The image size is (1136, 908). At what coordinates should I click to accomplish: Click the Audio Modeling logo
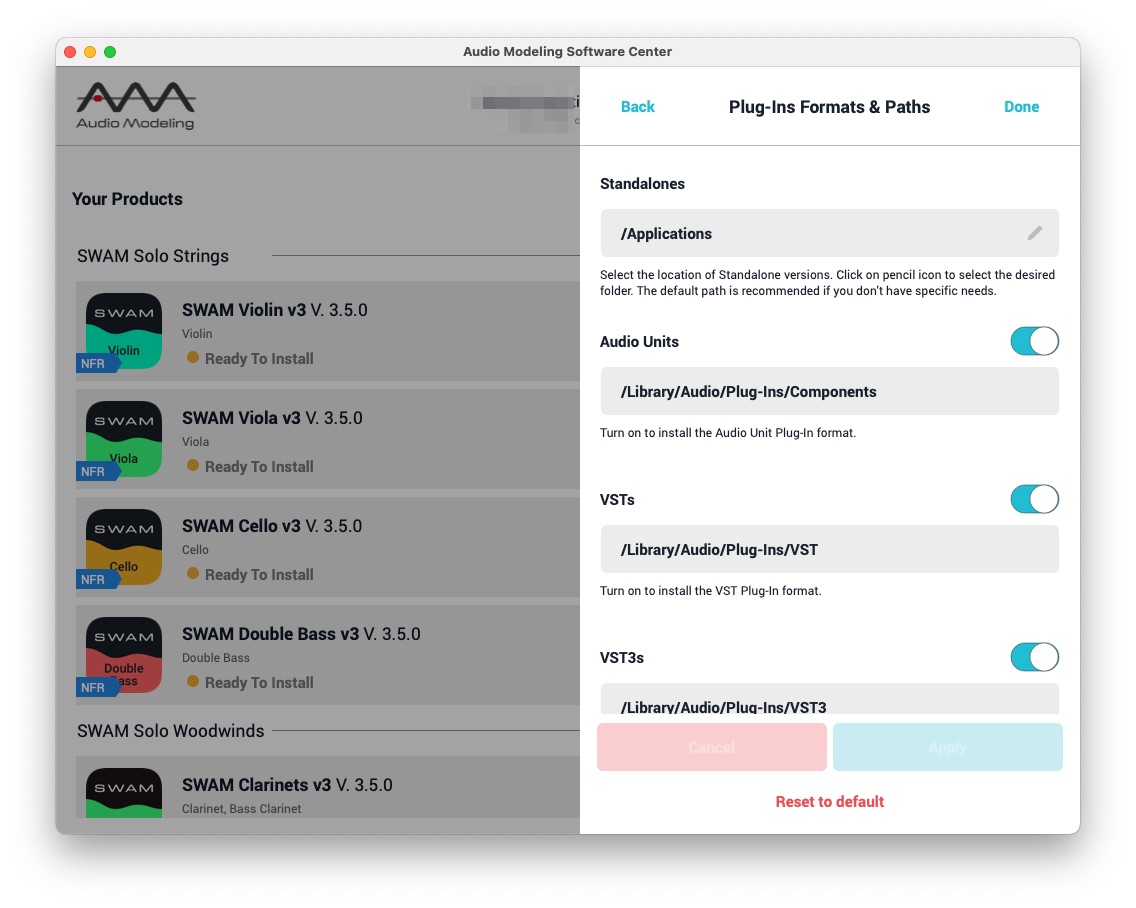tap(135, 106)
